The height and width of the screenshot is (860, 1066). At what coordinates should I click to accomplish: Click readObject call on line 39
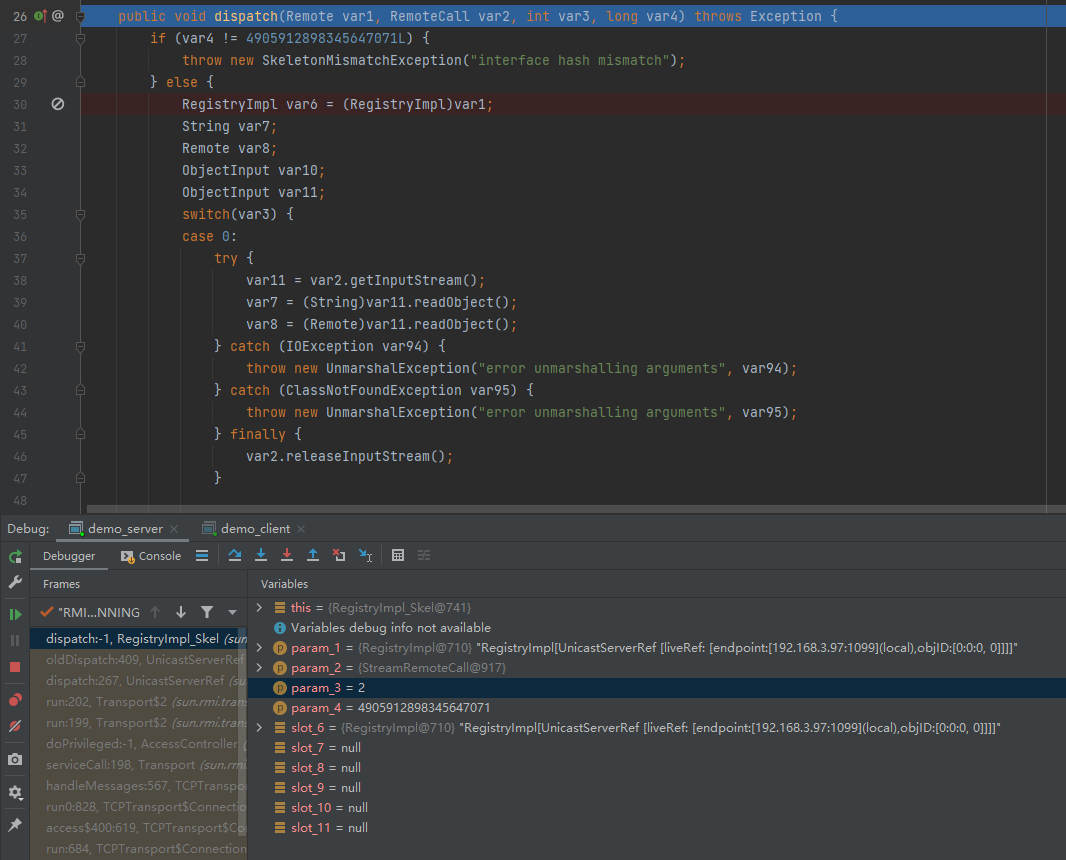pyautogui.click(x=453, y=302)
